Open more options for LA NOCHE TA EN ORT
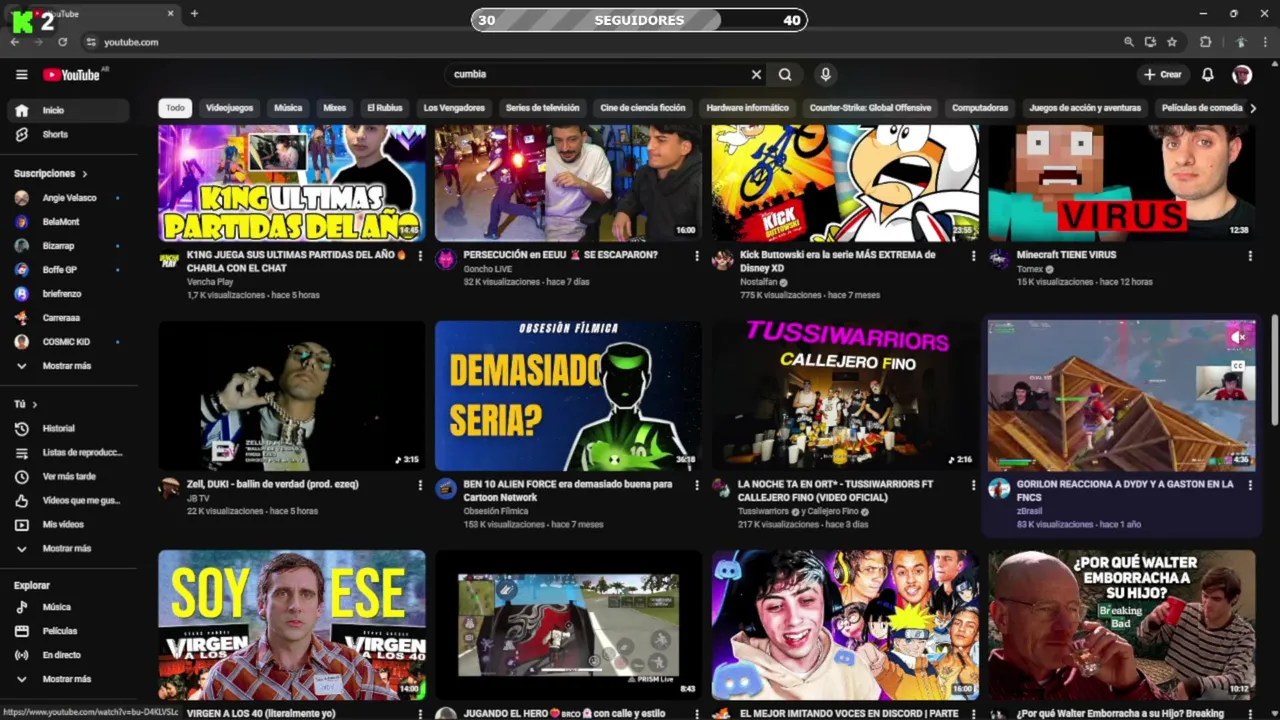Screen dimensions: 1280x720 point(973,485)
